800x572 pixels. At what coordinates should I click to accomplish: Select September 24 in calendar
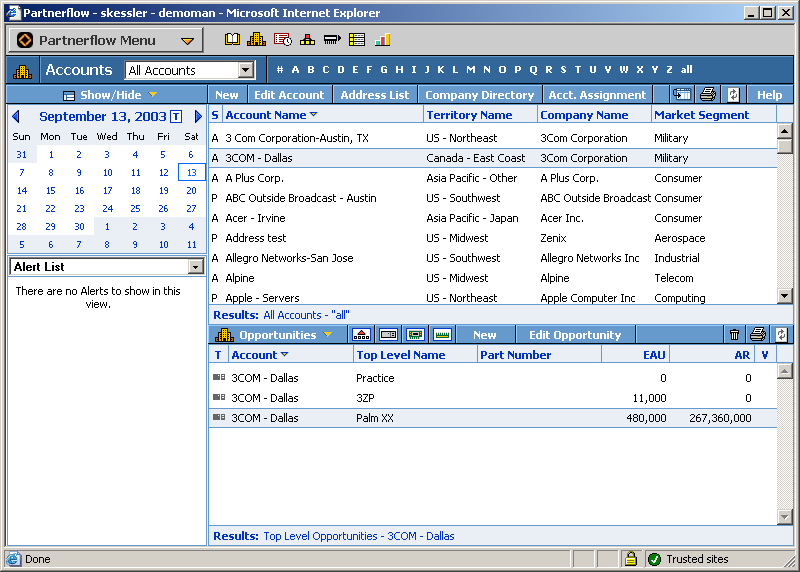[107, 208]
